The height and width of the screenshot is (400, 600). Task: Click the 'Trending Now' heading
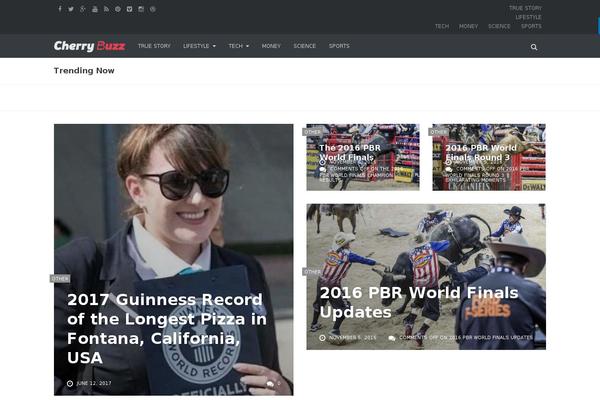(x=84, y=70)
